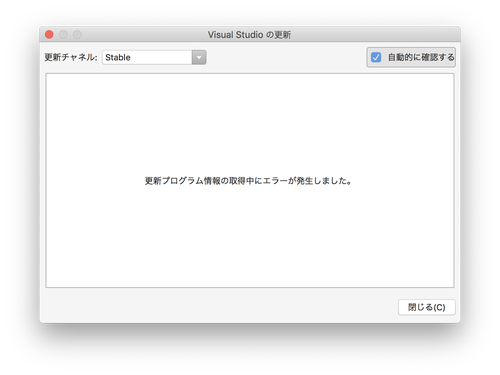500x375 pixels.
Task: Click the Visual Studio の更新 title text
Action: (x=249, y=35)
